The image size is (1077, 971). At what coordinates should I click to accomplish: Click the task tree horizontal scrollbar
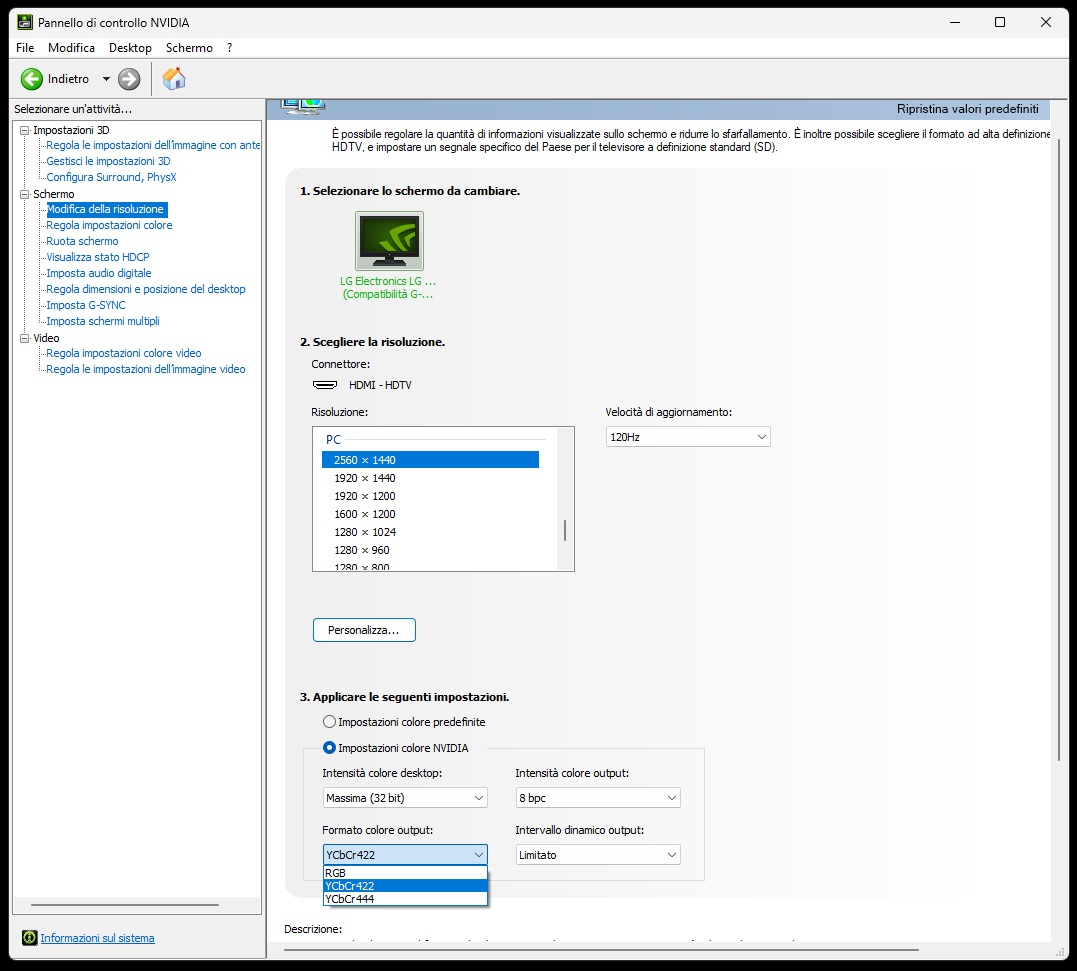(x=125, y=905)
